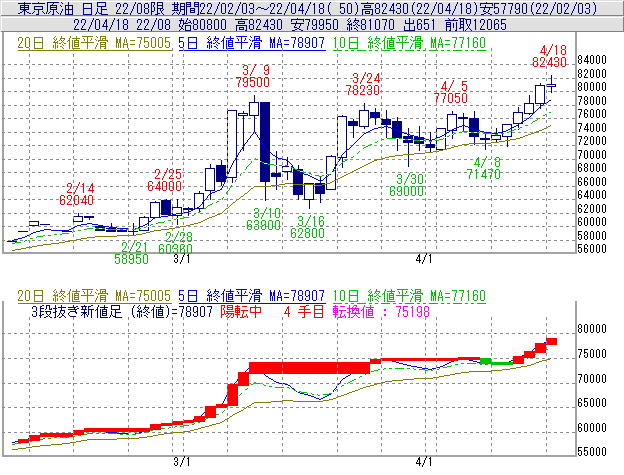
Task: Select lower chart 20日 終値平滑 MA=75005 legend
Action: (94, 296)
